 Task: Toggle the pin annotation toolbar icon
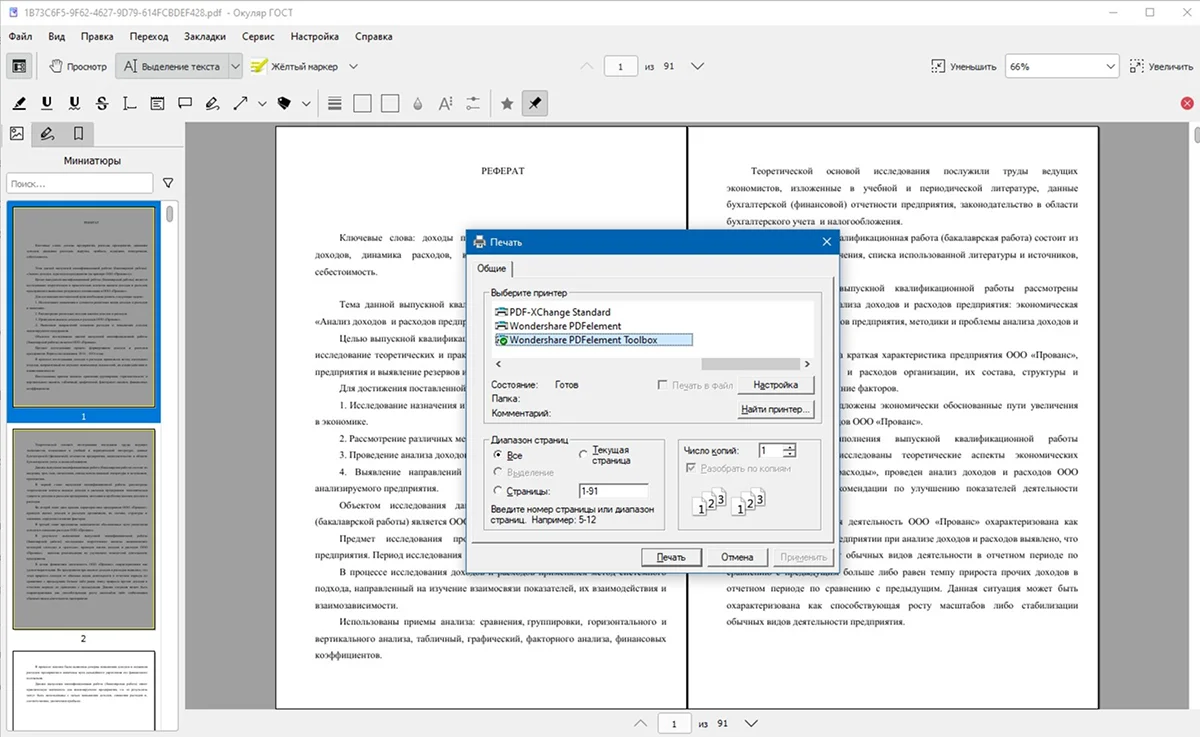coord(535,103)
